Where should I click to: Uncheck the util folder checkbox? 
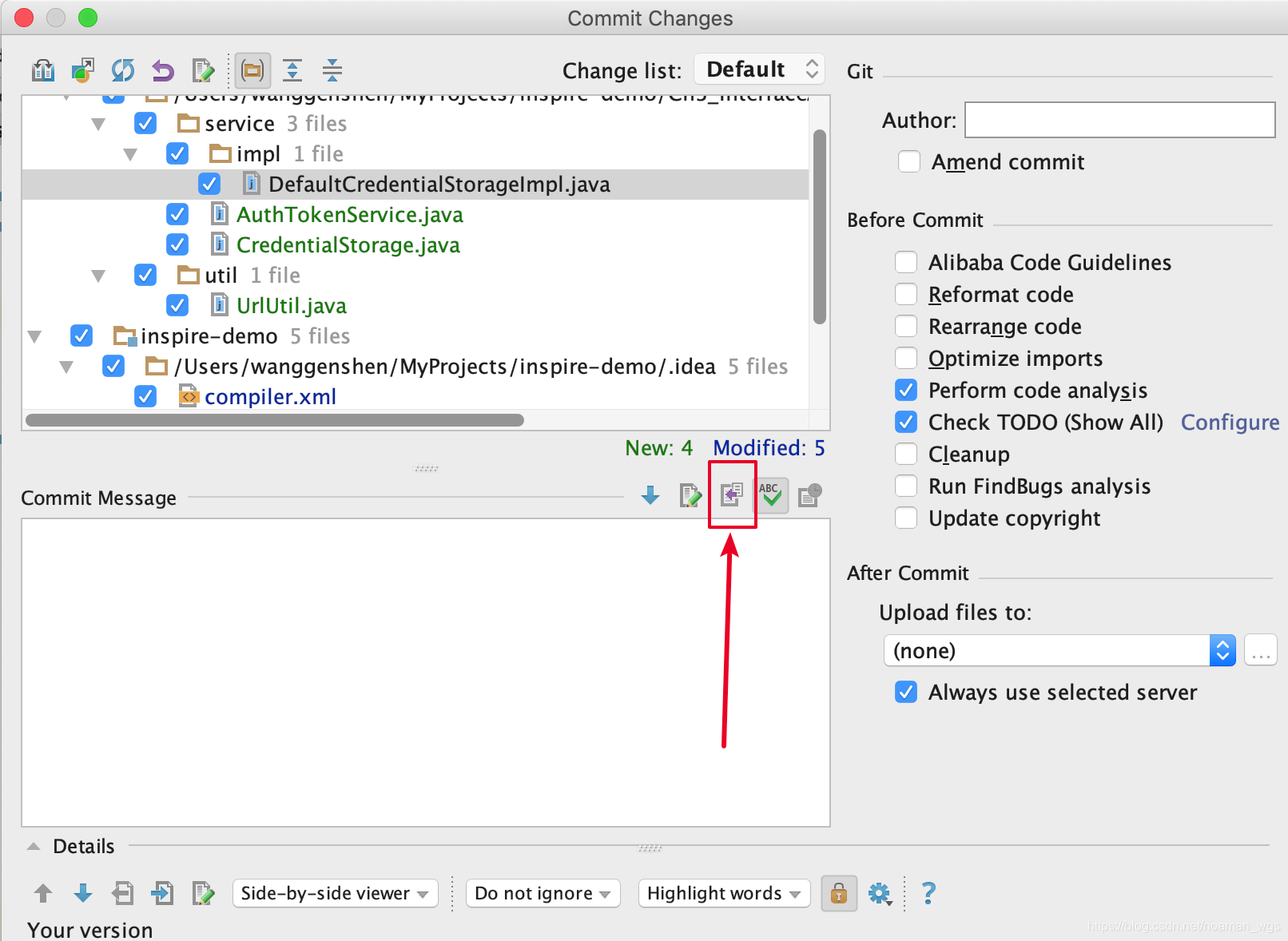[145, 275]
